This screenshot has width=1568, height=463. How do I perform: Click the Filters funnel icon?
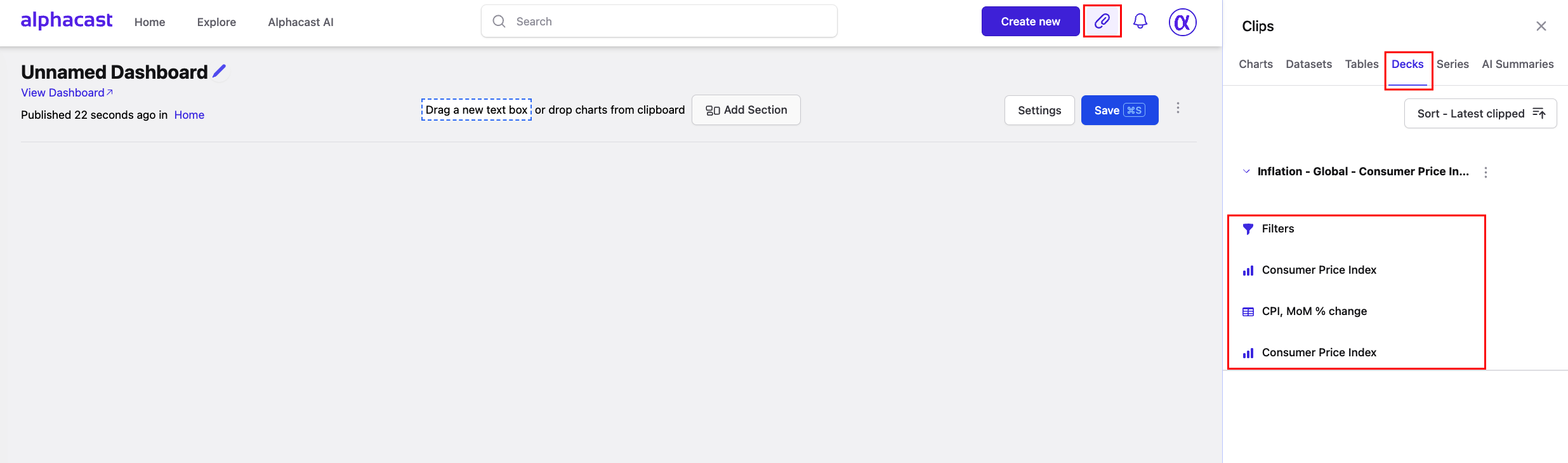[x=1248, y=229]
